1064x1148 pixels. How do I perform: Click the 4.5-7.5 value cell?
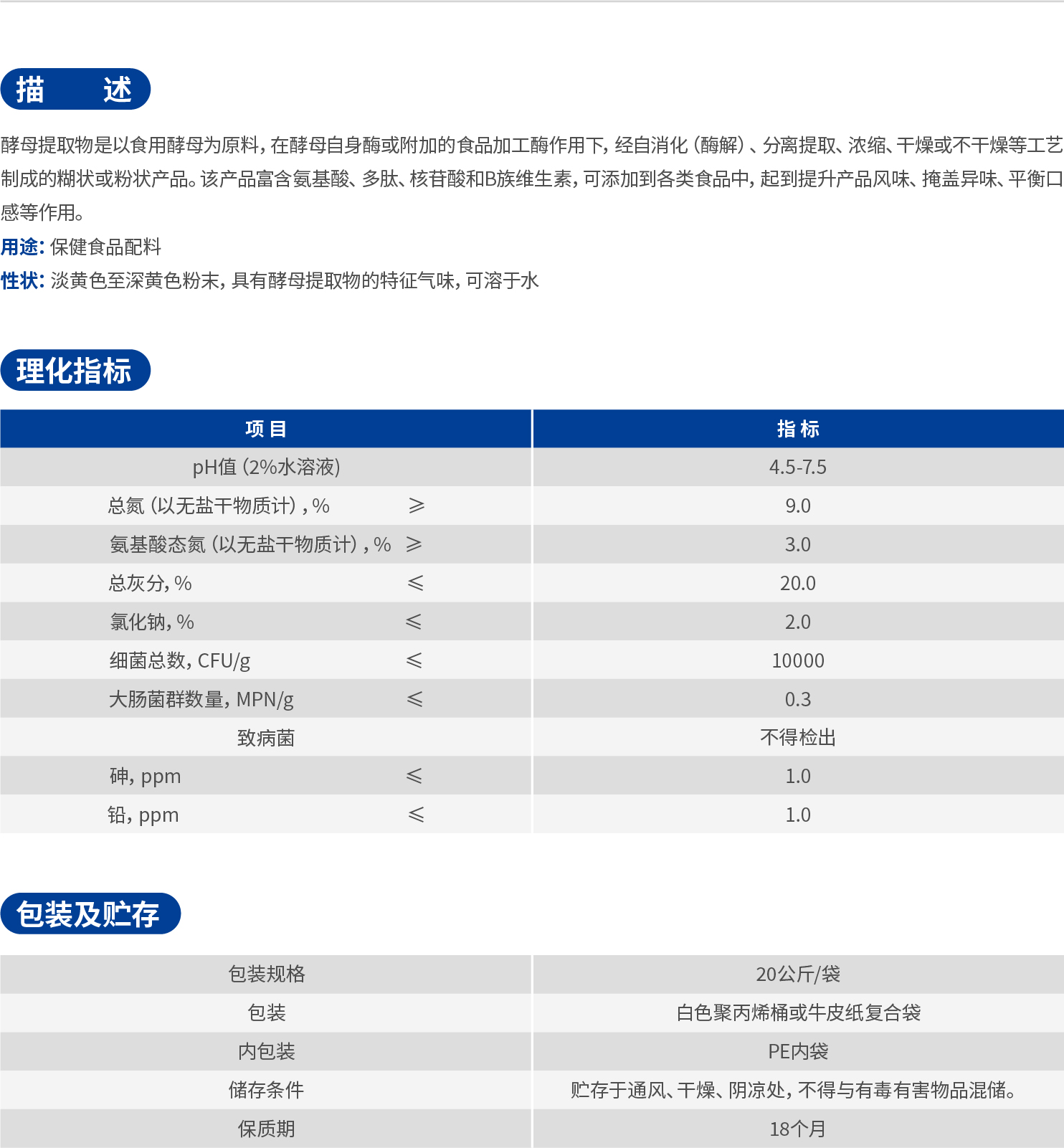click(x=798, y=468)
